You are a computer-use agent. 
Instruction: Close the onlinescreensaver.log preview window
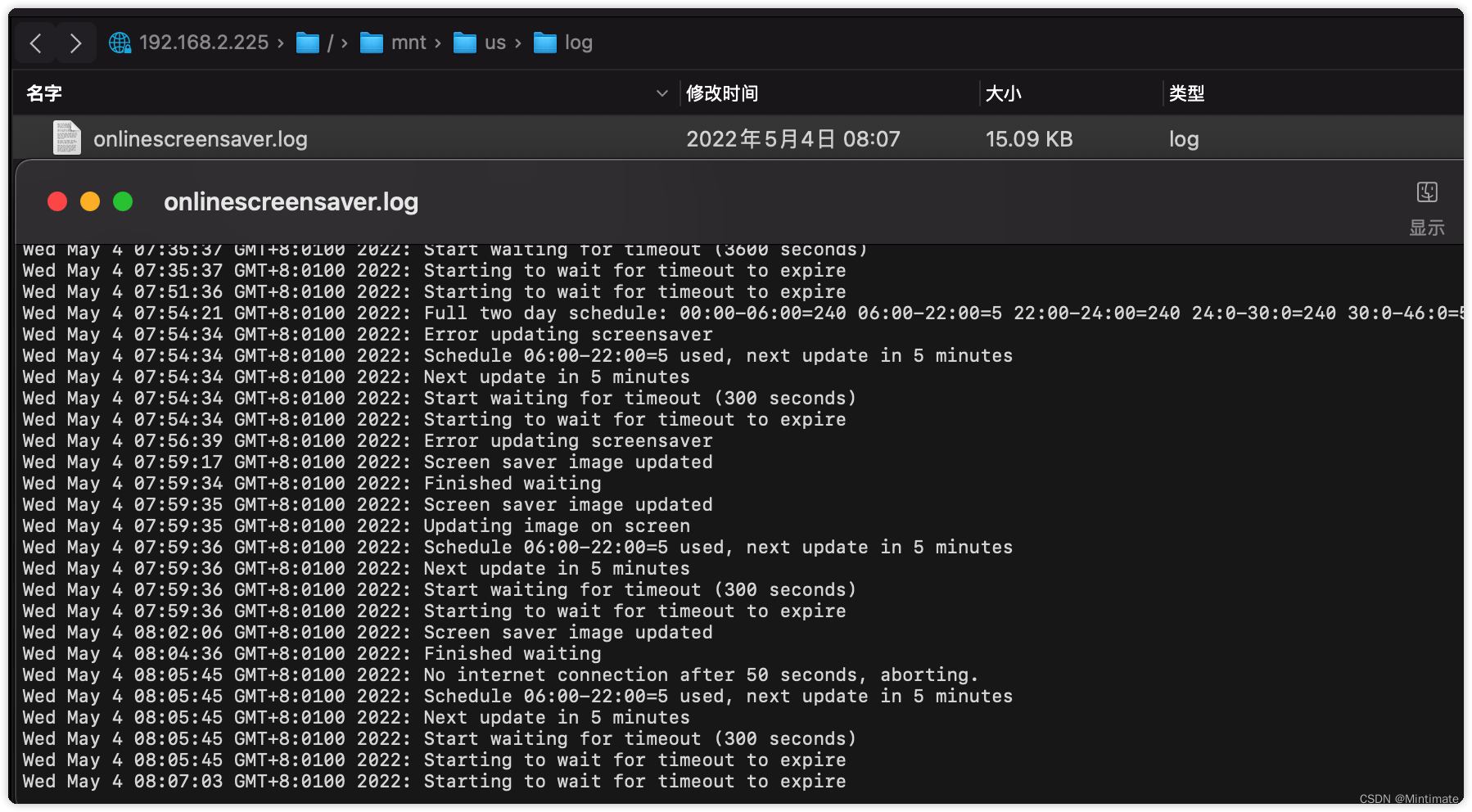coord(57,201)
